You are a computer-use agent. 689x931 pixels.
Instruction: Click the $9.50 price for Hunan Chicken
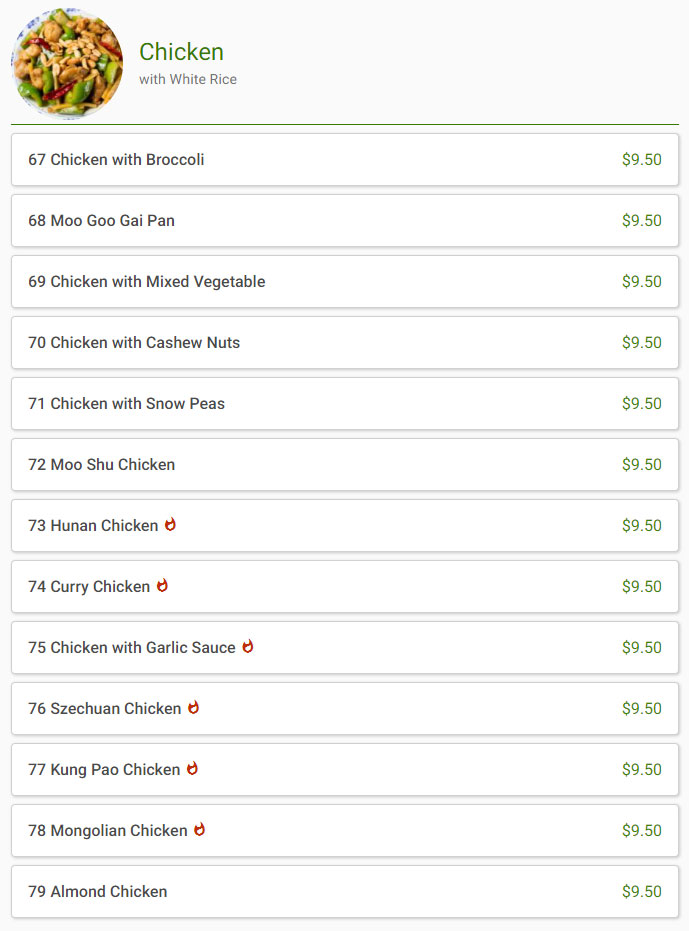click(641, 525)
